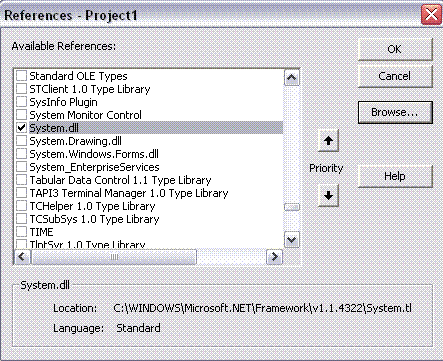This screenshot has height=361, width=443.
Task: Click the horizontal scroll right arrow
Action: coord(274,257)
